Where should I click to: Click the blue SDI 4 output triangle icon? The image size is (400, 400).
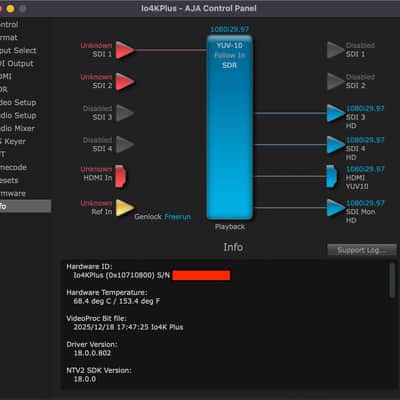point(336,145)
